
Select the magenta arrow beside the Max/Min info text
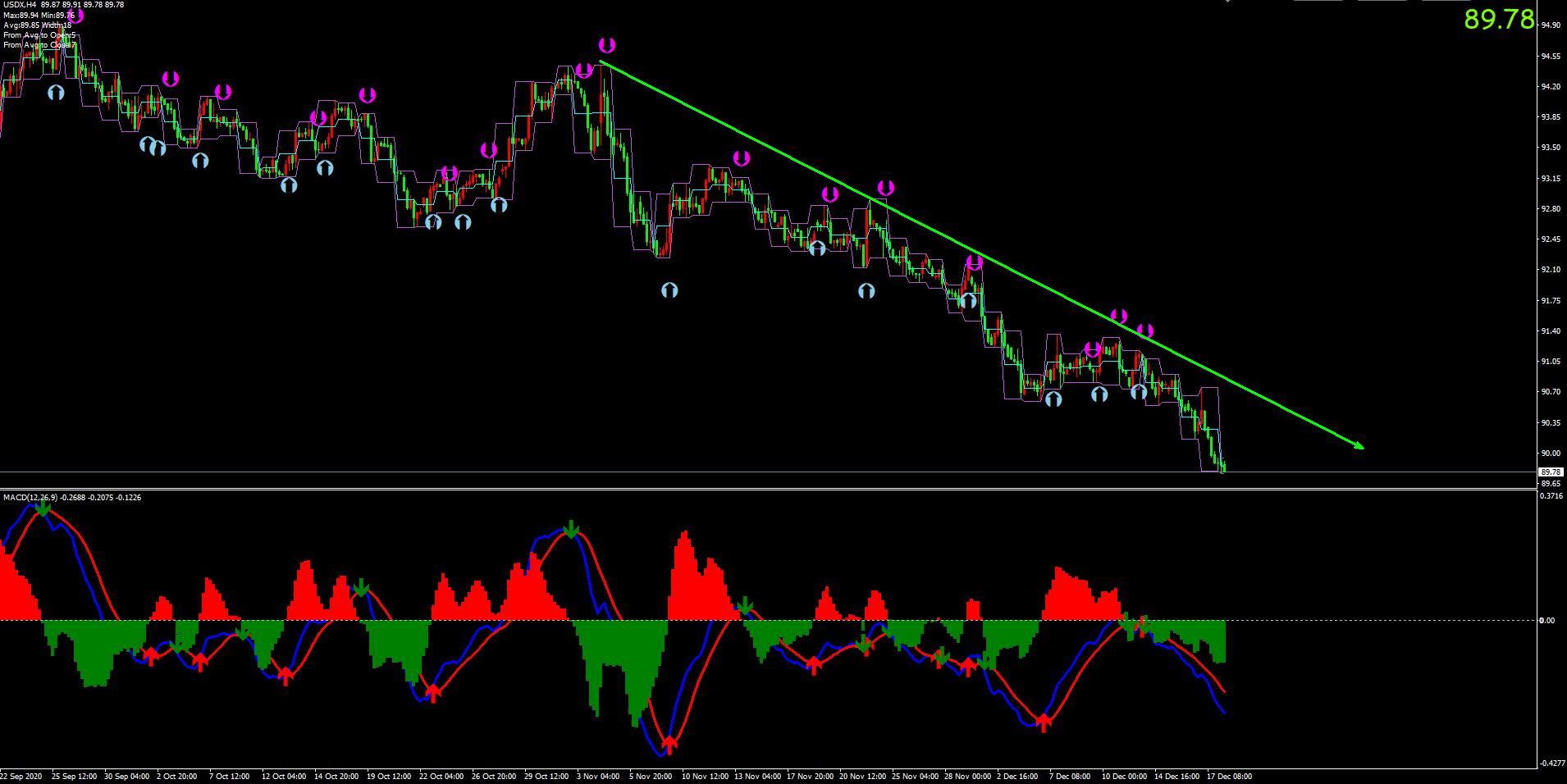tap(75, 15)
